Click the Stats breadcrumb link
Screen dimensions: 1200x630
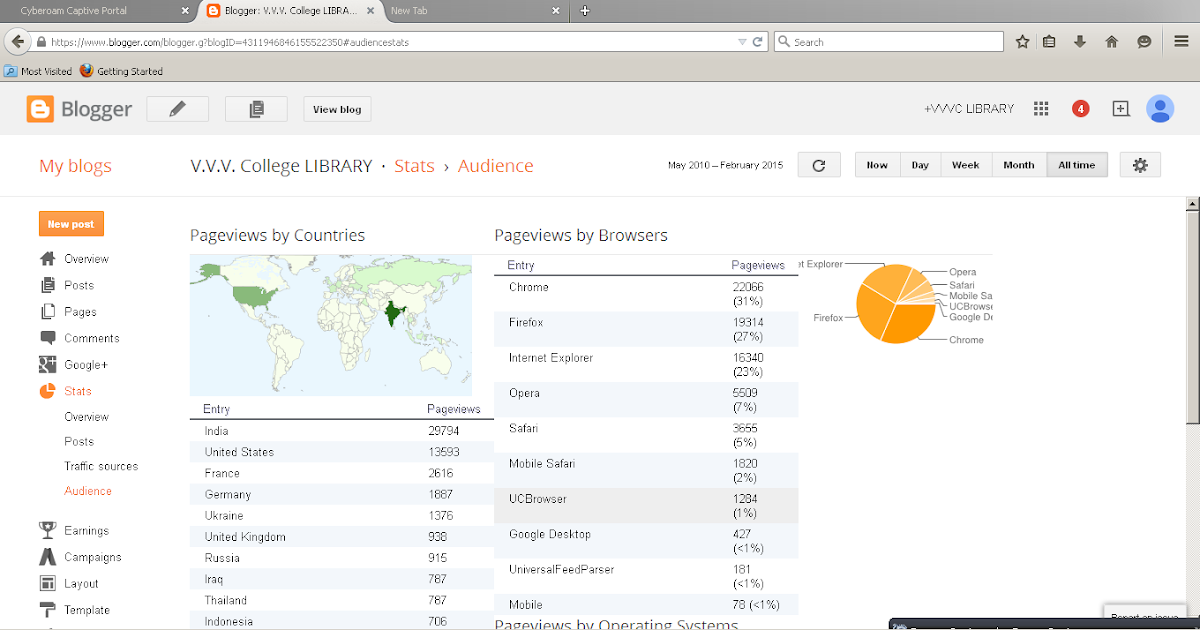pyautogui.click(x=414, y=166)
